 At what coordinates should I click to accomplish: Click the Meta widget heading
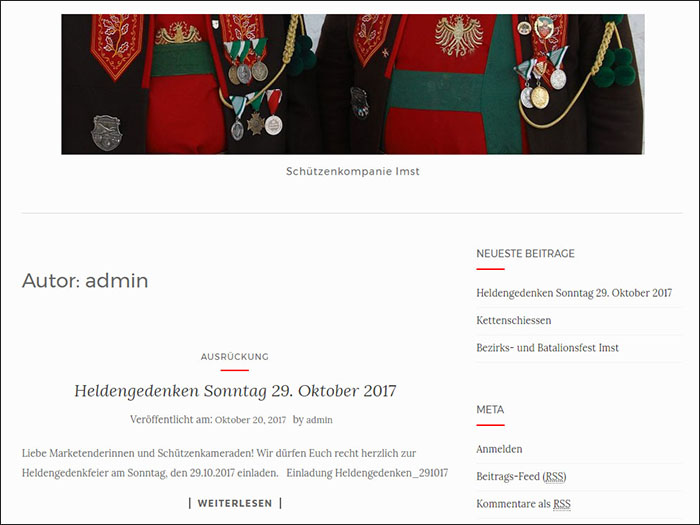(x=490, y=409)
